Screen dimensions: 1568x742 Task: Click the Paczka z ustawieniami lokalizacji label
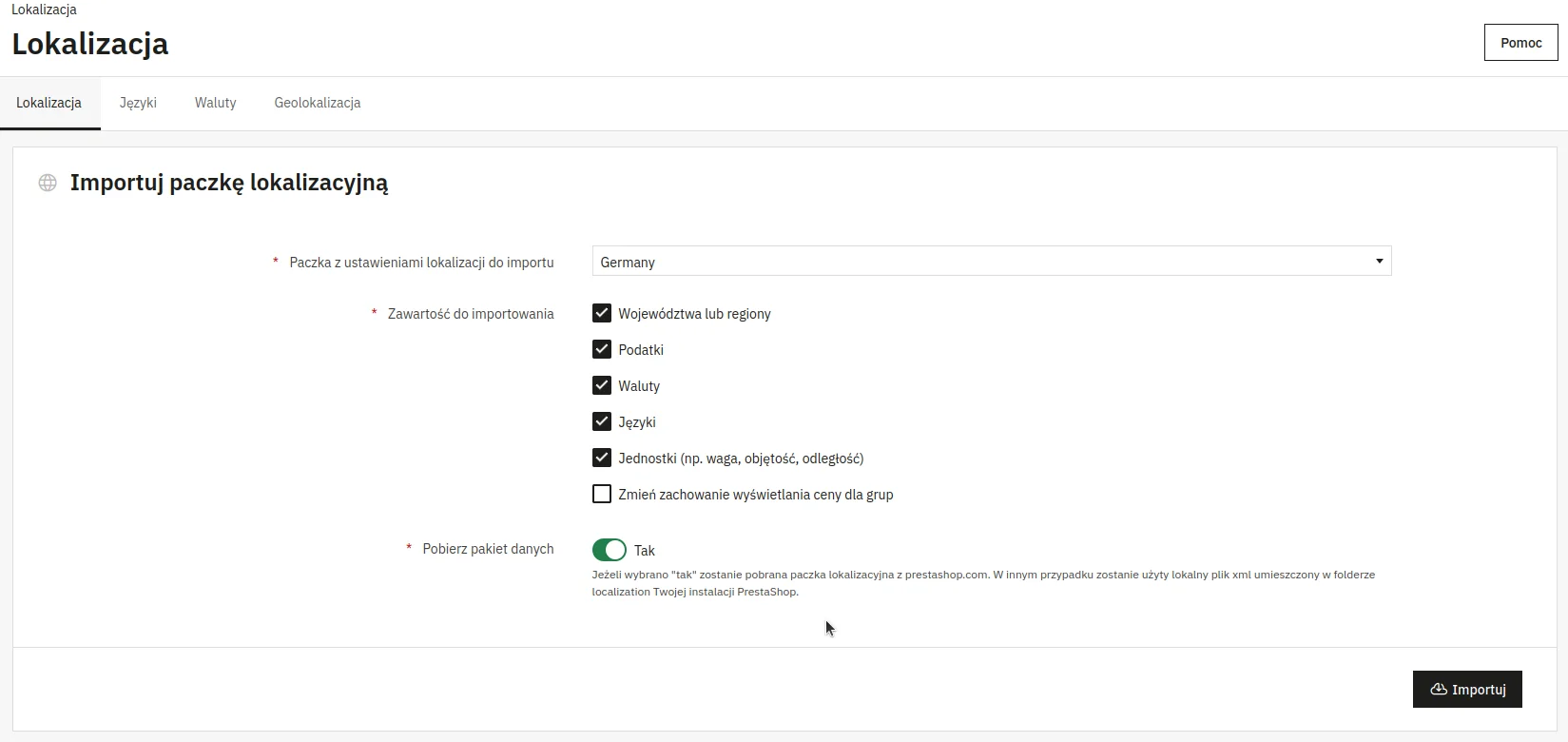(x=421, y=263)
